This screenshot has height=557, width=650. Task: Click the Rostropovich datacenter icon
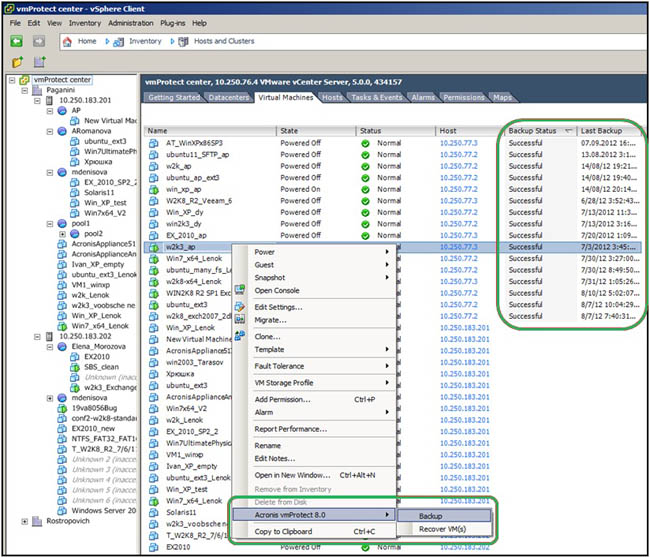(x=37, y=521)
